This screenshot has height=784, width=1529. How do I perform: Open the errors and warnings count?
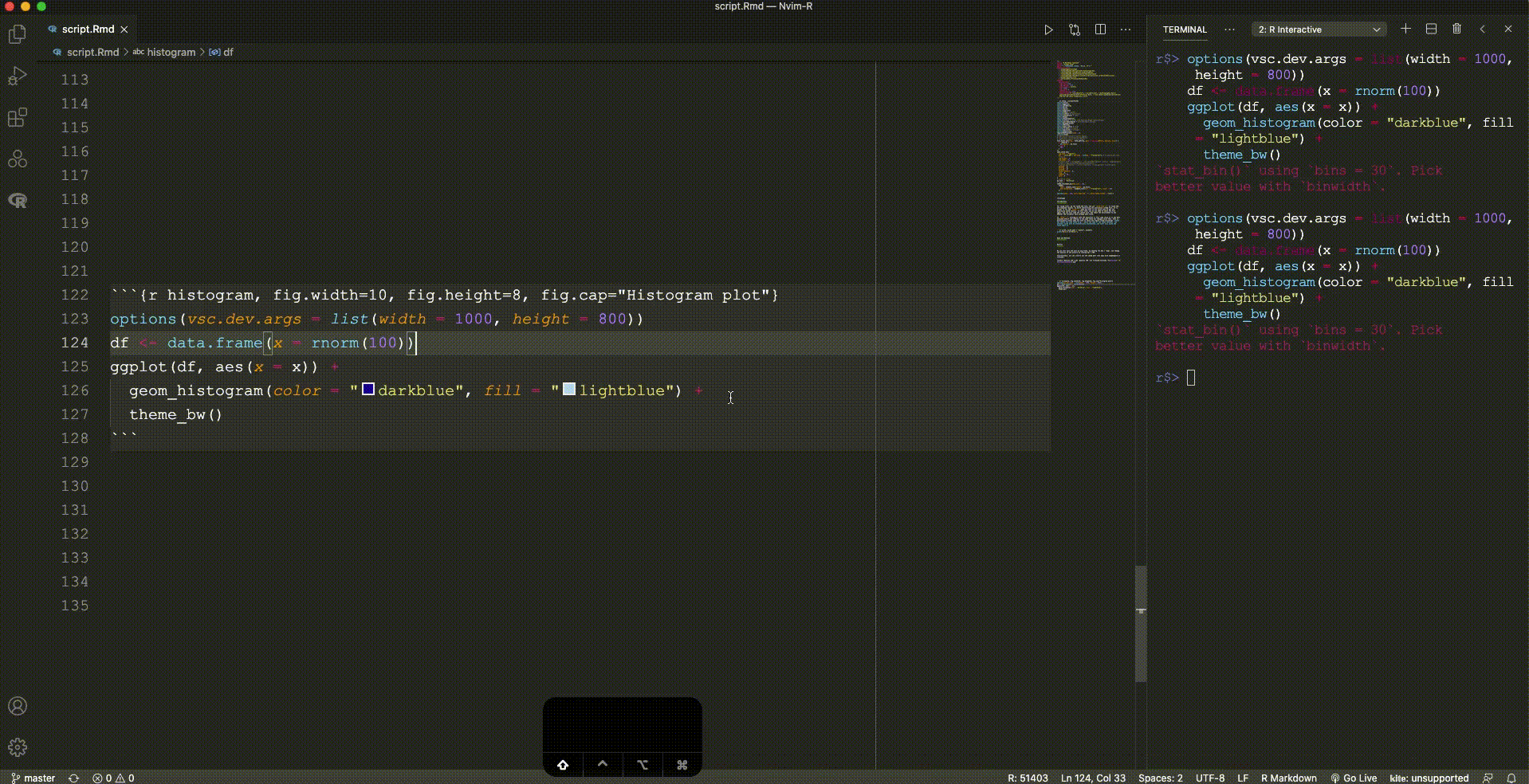(x=113, y=778)
